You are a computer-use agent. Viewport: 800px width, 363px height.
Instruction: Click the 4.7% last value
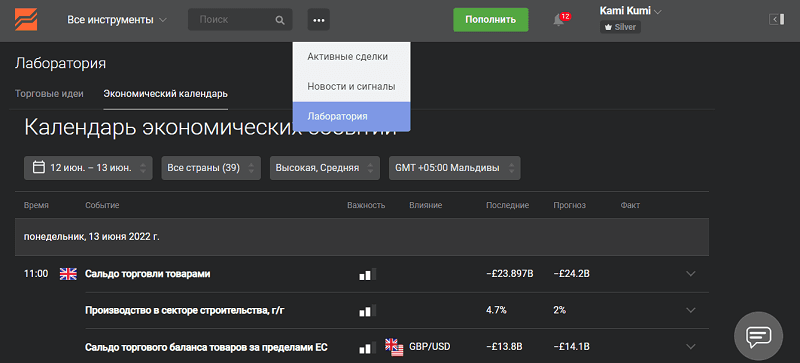(496, 310)
